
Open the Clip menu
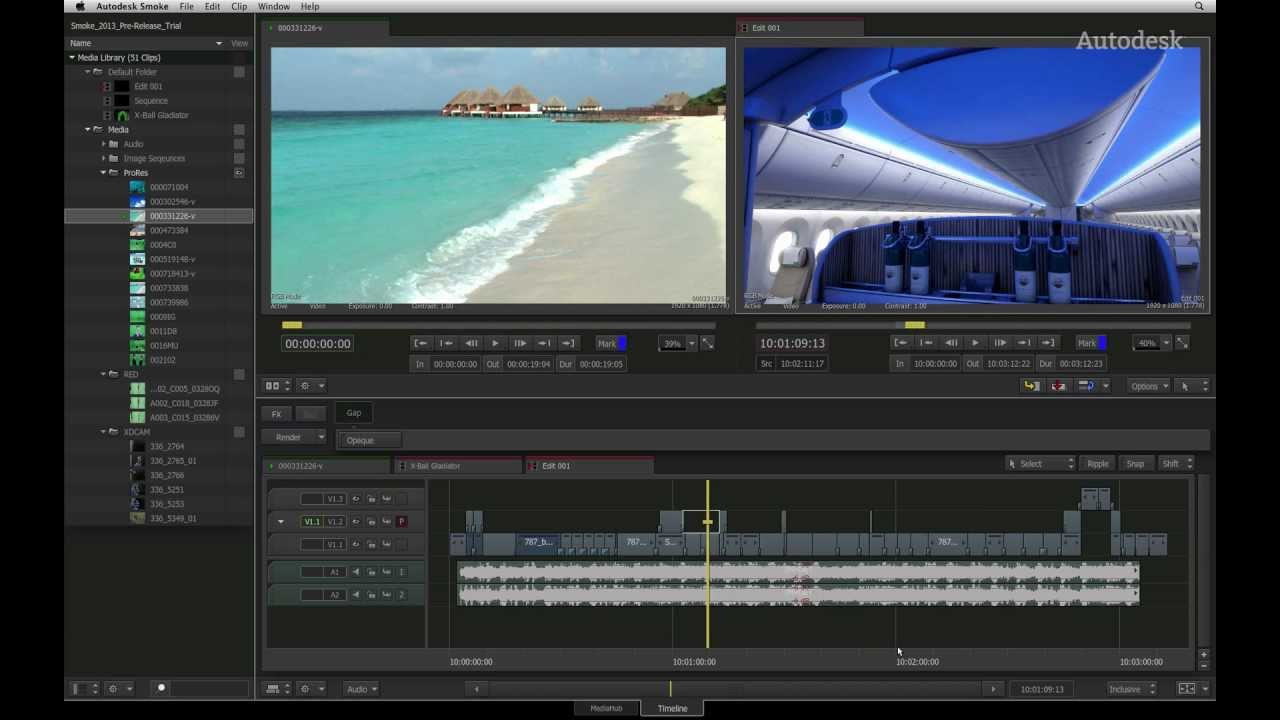coord(239,6)
